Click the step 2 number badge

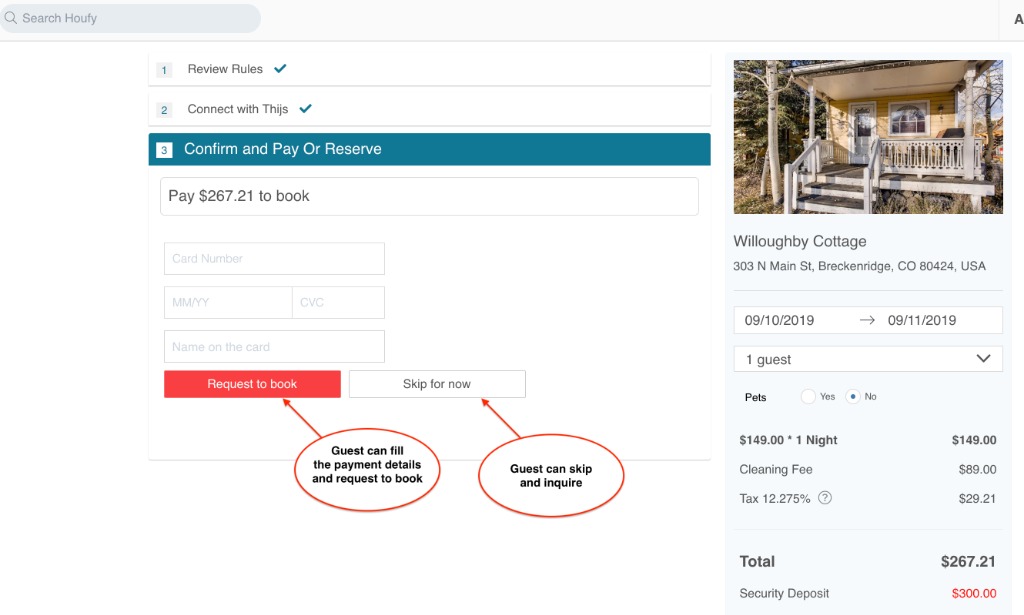tap(164, 109)
